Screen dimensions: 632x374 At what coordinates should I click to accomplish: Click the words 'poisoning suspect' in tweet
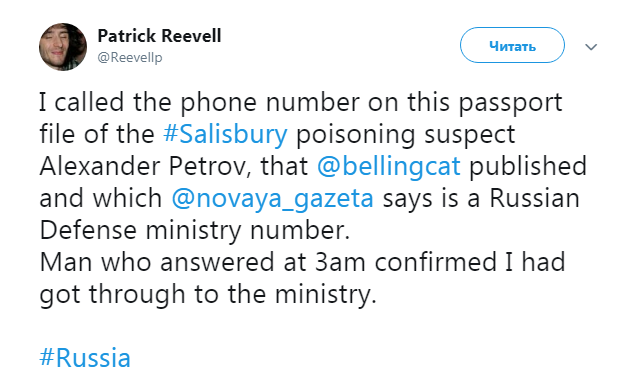click(406, 134)
